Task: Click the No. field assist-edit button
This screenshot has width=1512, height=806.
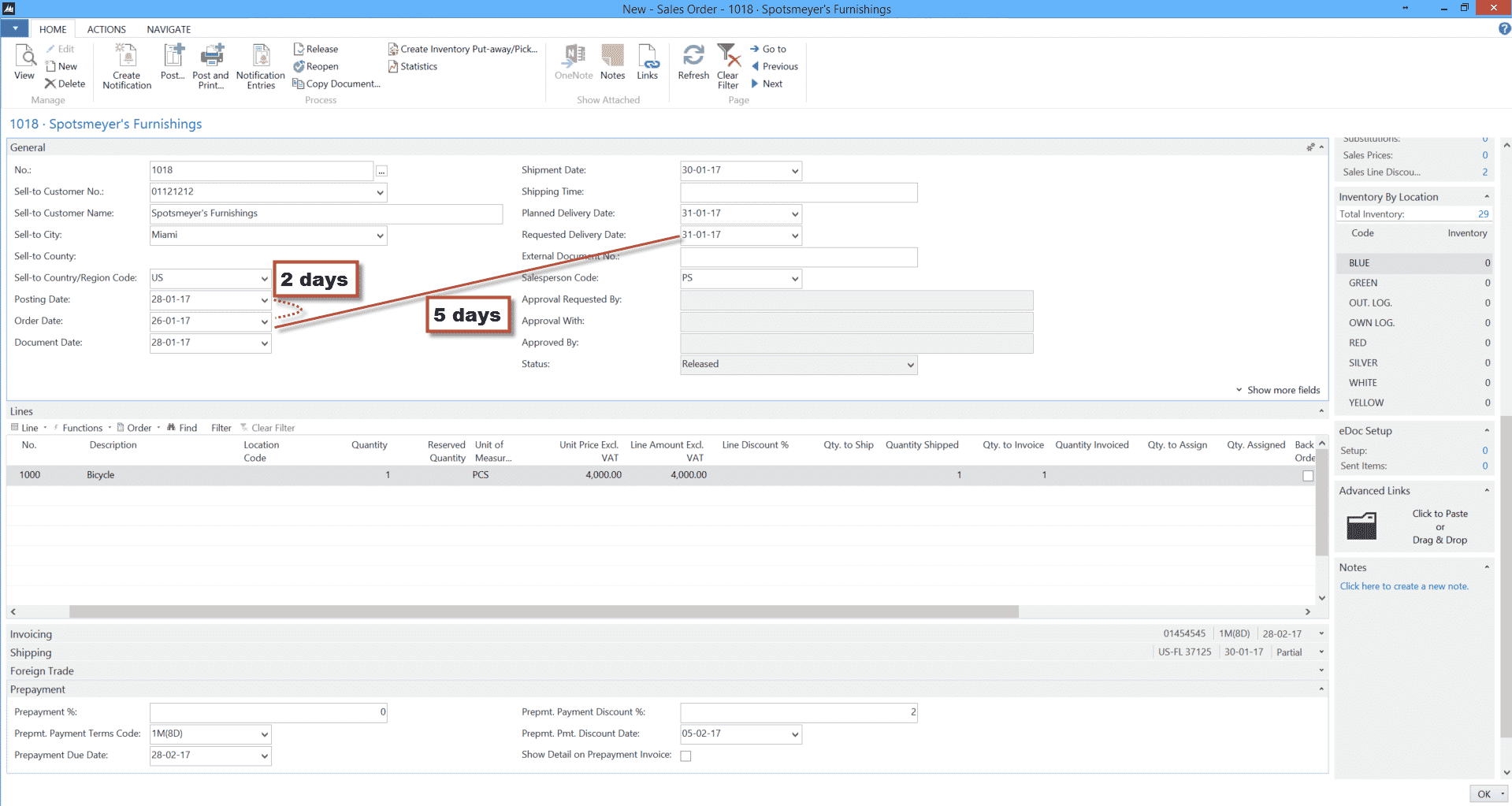Action: pos(381,171)
